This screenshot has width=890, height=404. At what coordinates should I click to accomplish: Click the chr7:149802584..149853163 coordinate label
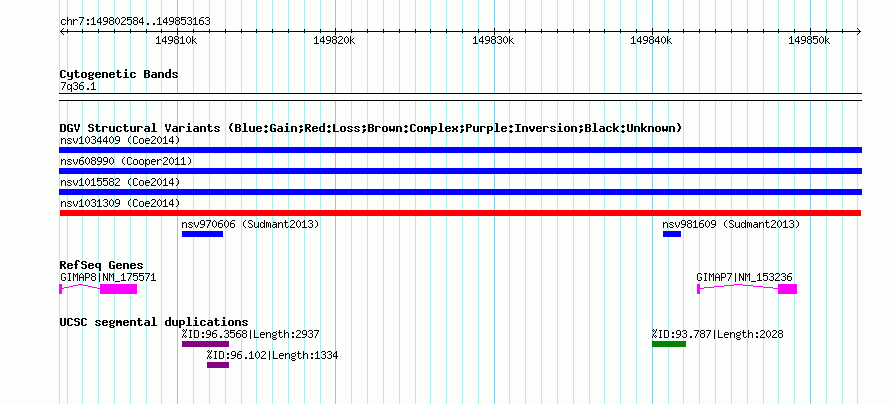click(135, 22)
